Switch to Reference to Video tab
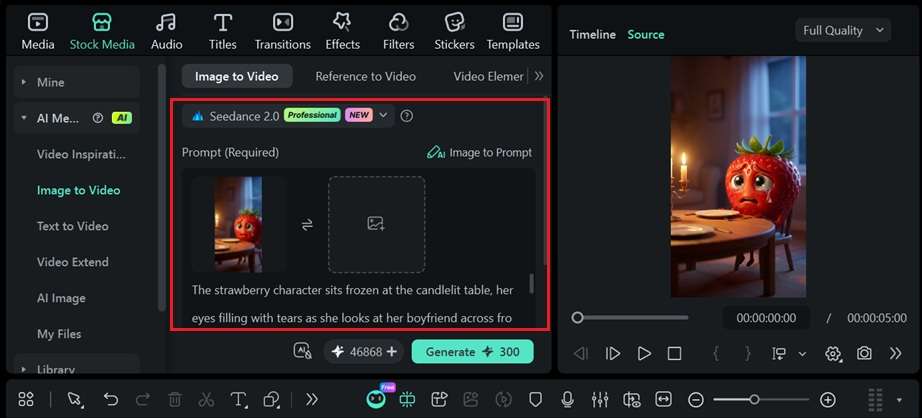 click(x=365, y=76)
